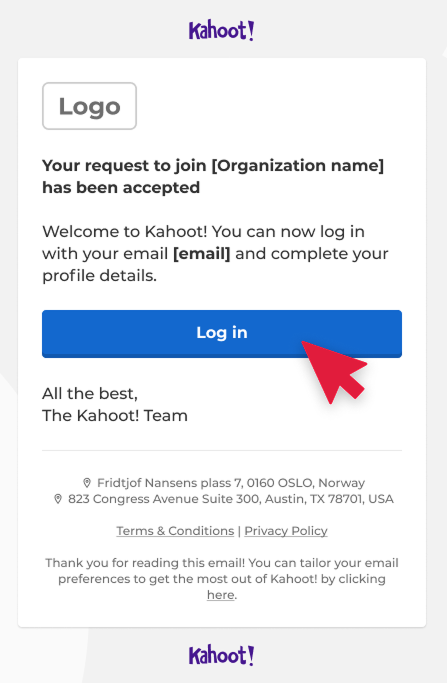Screen dimensions: 447x683
Task: Click the 'All the best,' closing line
Action: coord(90,394)
